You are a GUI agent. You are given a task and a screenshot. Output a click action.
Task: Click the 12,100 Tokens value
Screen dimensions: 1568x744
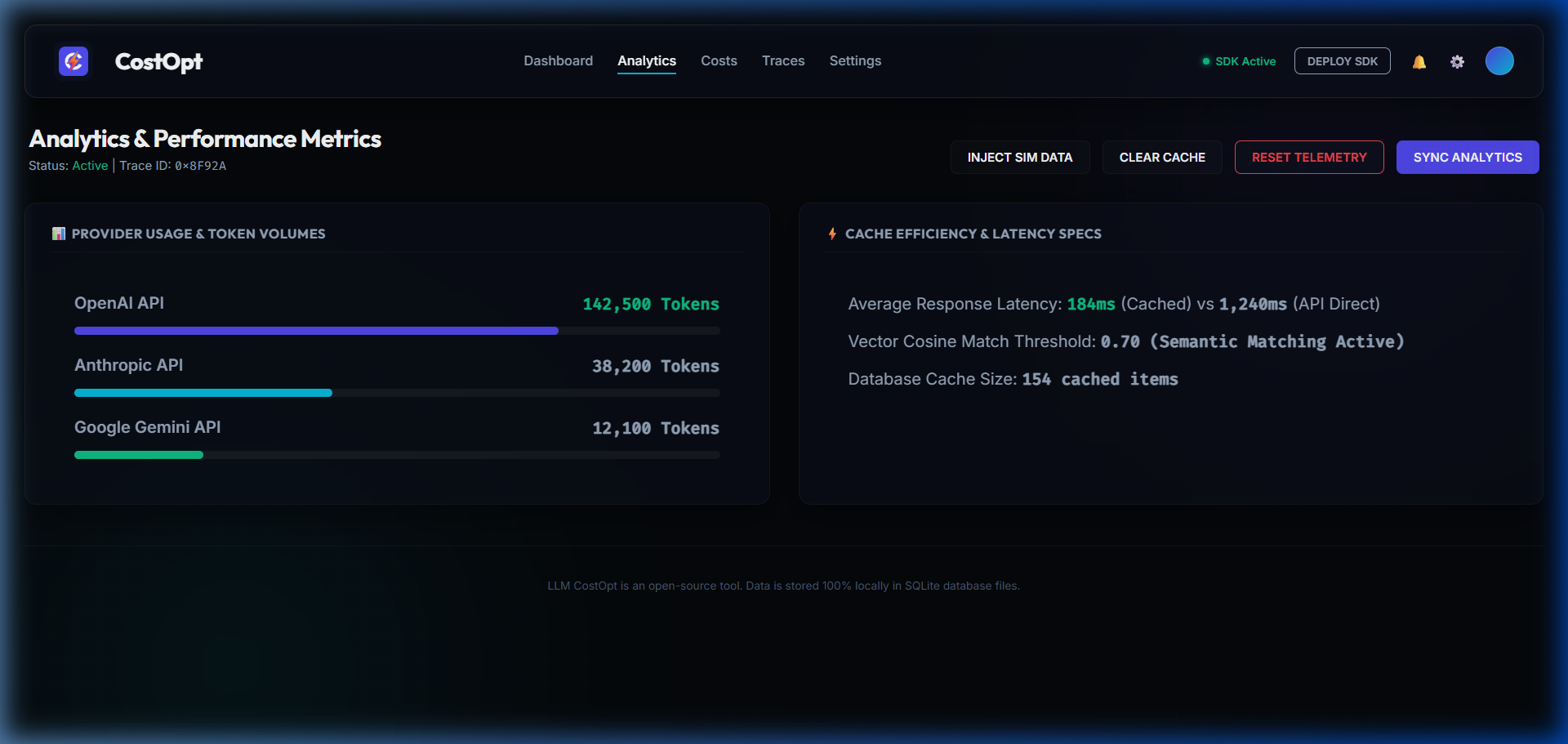click(x=656, y=429)
